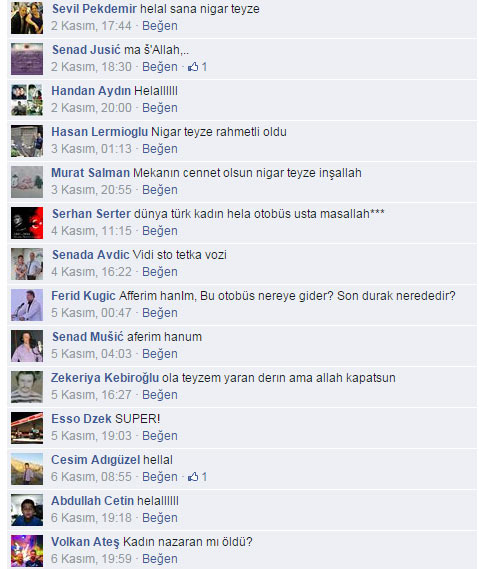Viewport: 479px width, 569px height.
Task: Open Senad Mušić's profile name link
Action: pyautogui.click(x=88, y=337)
